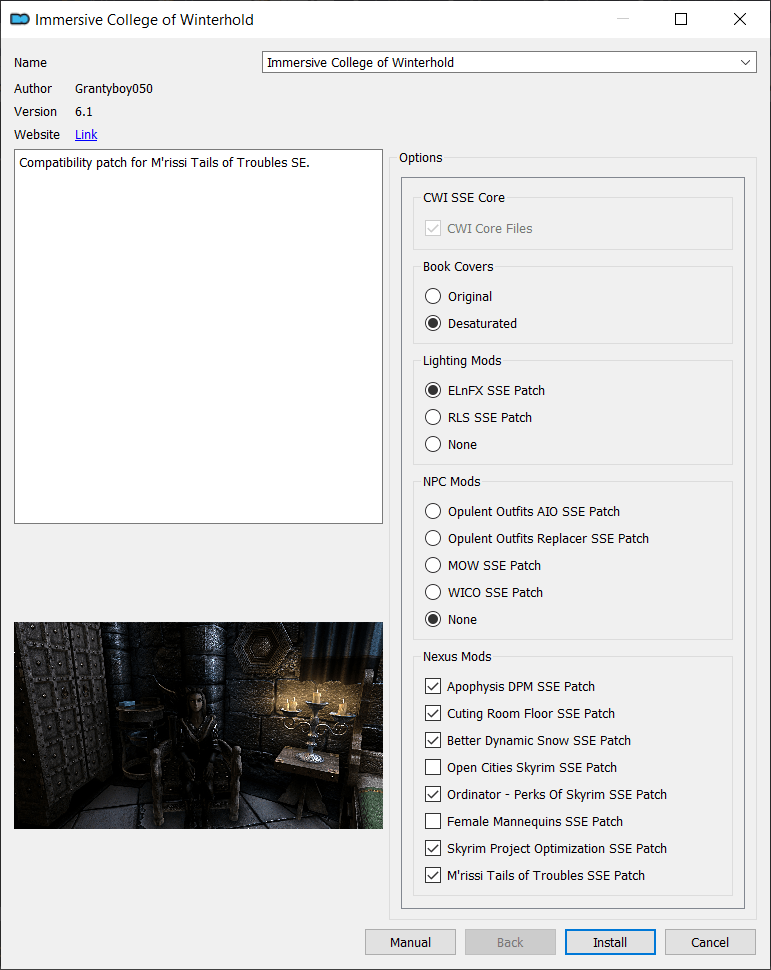Image resolution: width=771 pixels, height=970 pixels.
Task: Close the installer window
Action: [739, 19]
